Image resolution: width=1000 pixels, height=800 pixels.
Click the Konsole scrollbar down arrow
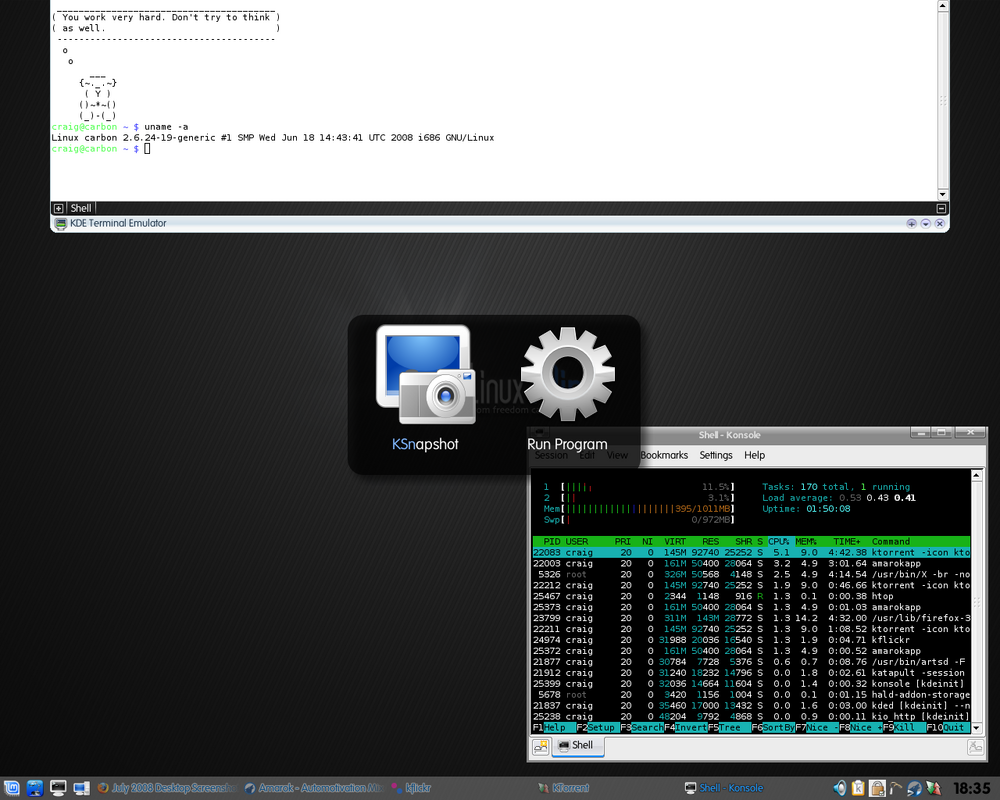pyautogui.click(x=976, y=727)
